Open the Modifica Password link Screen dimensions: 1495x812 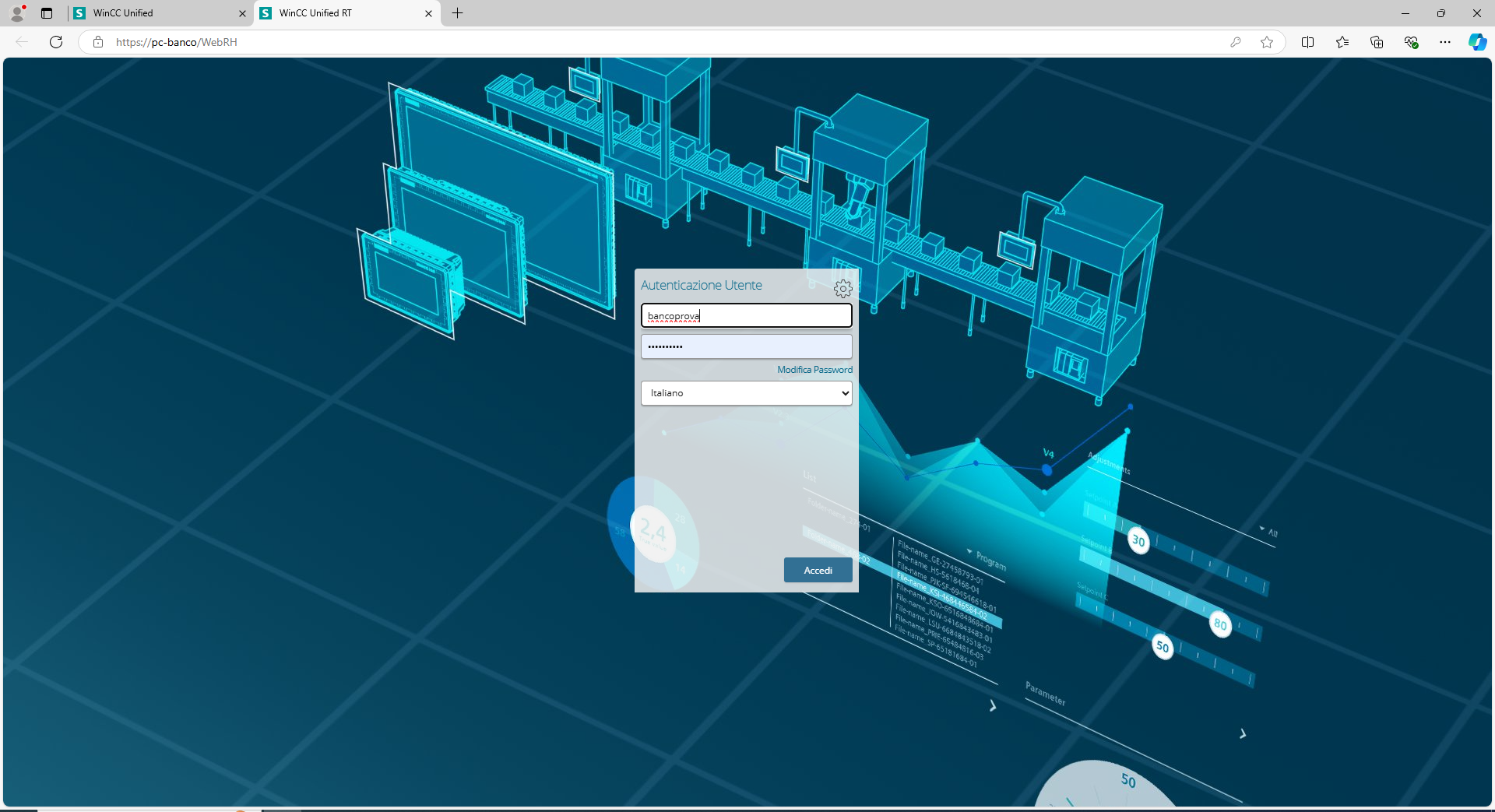[x=814, y=370]
